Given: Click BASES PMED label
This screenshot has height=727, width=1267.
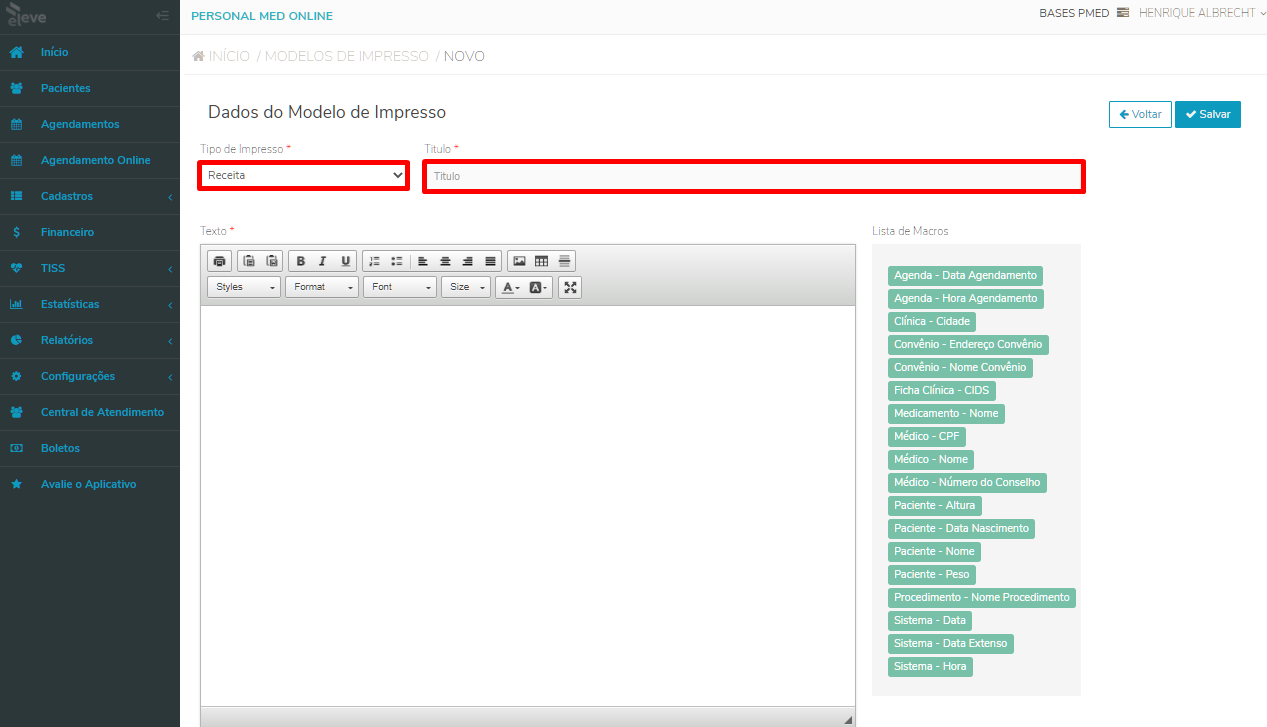Looking at the screenshot, I should coord(1074,14).
